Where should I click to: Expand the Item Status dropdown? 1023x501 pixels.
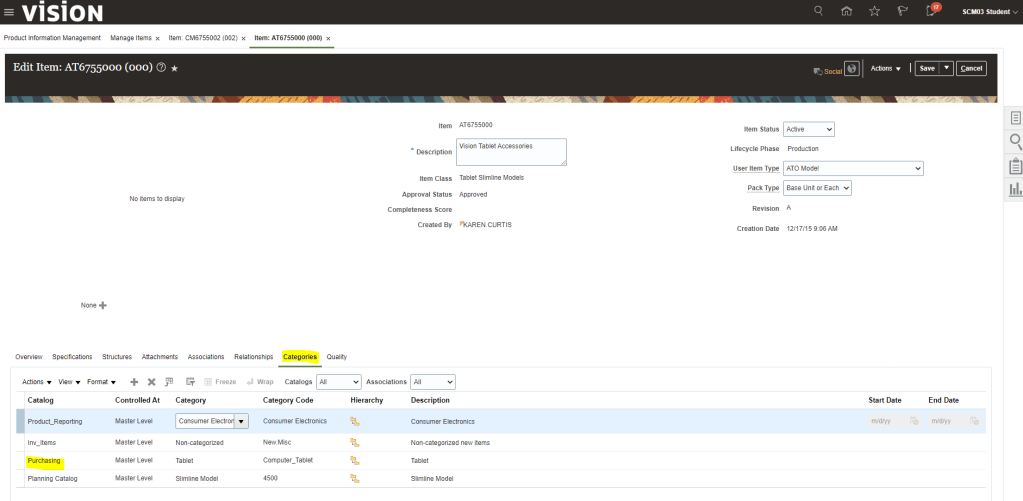click(x=809, y=129)
